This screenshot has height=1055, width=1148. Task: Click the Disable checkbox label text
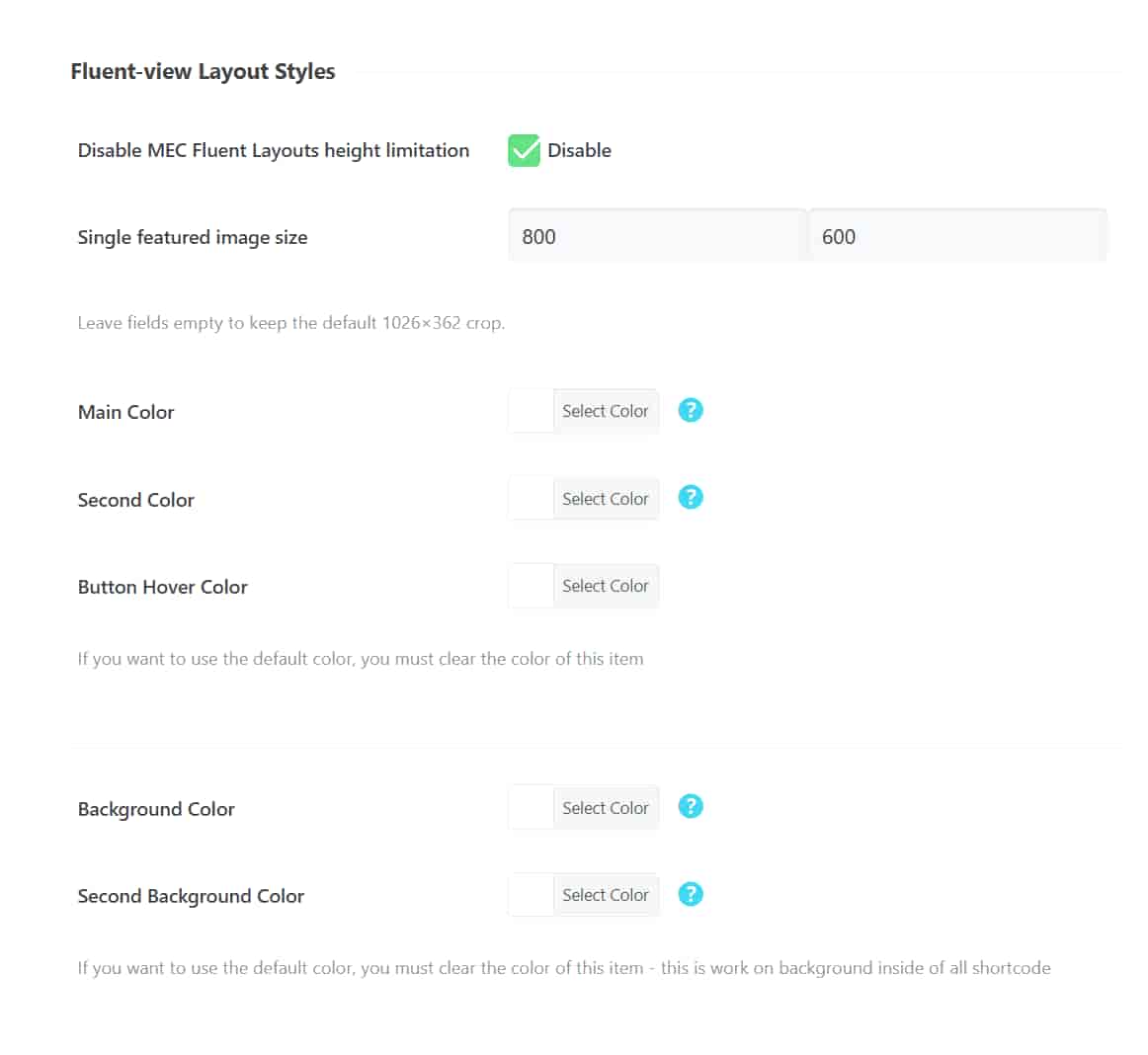click(579, 150)
